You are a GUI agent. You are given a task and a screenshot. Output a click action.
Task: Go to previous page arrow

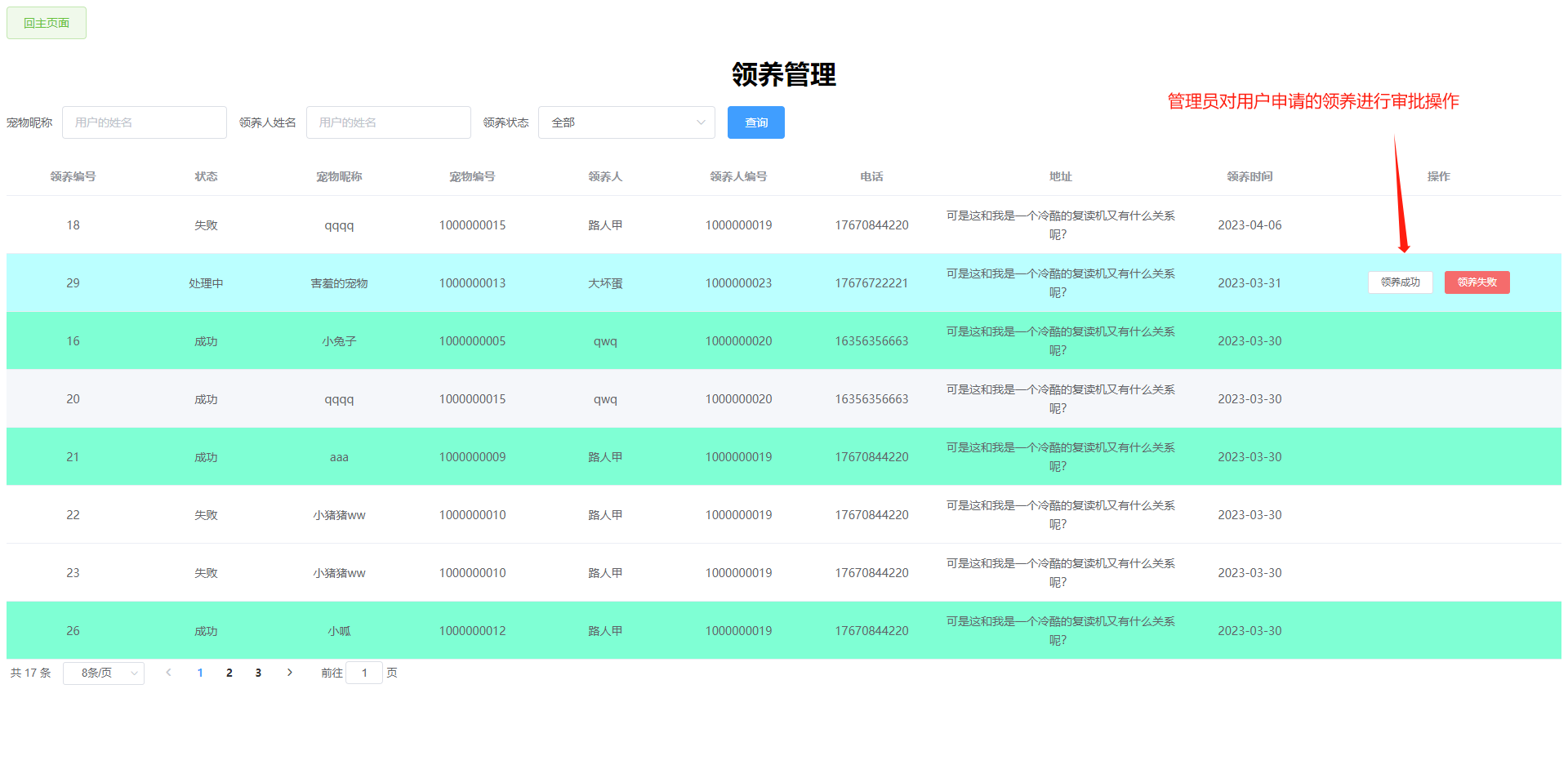[168, 673]
